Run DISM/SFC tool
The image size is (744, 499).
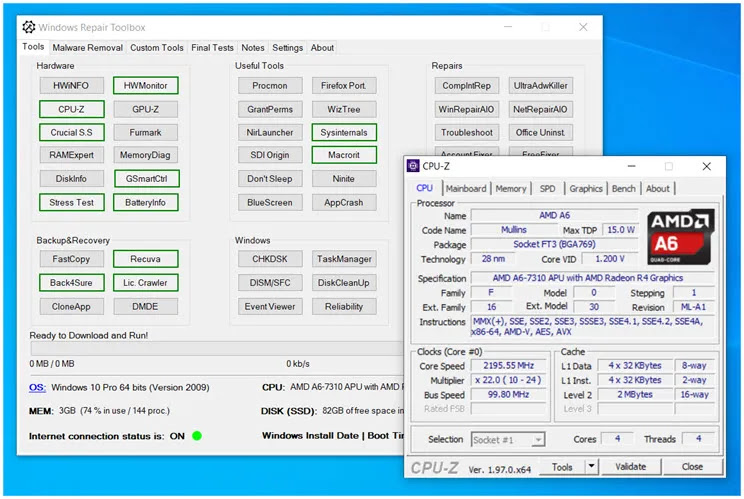pos(270,283)
